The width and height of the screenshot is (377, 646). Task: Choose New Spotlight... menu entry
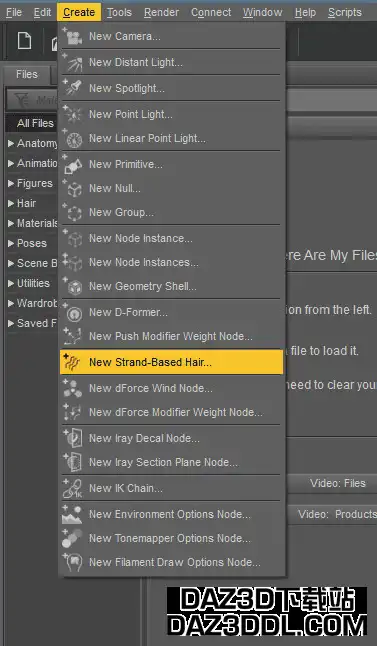171,88
